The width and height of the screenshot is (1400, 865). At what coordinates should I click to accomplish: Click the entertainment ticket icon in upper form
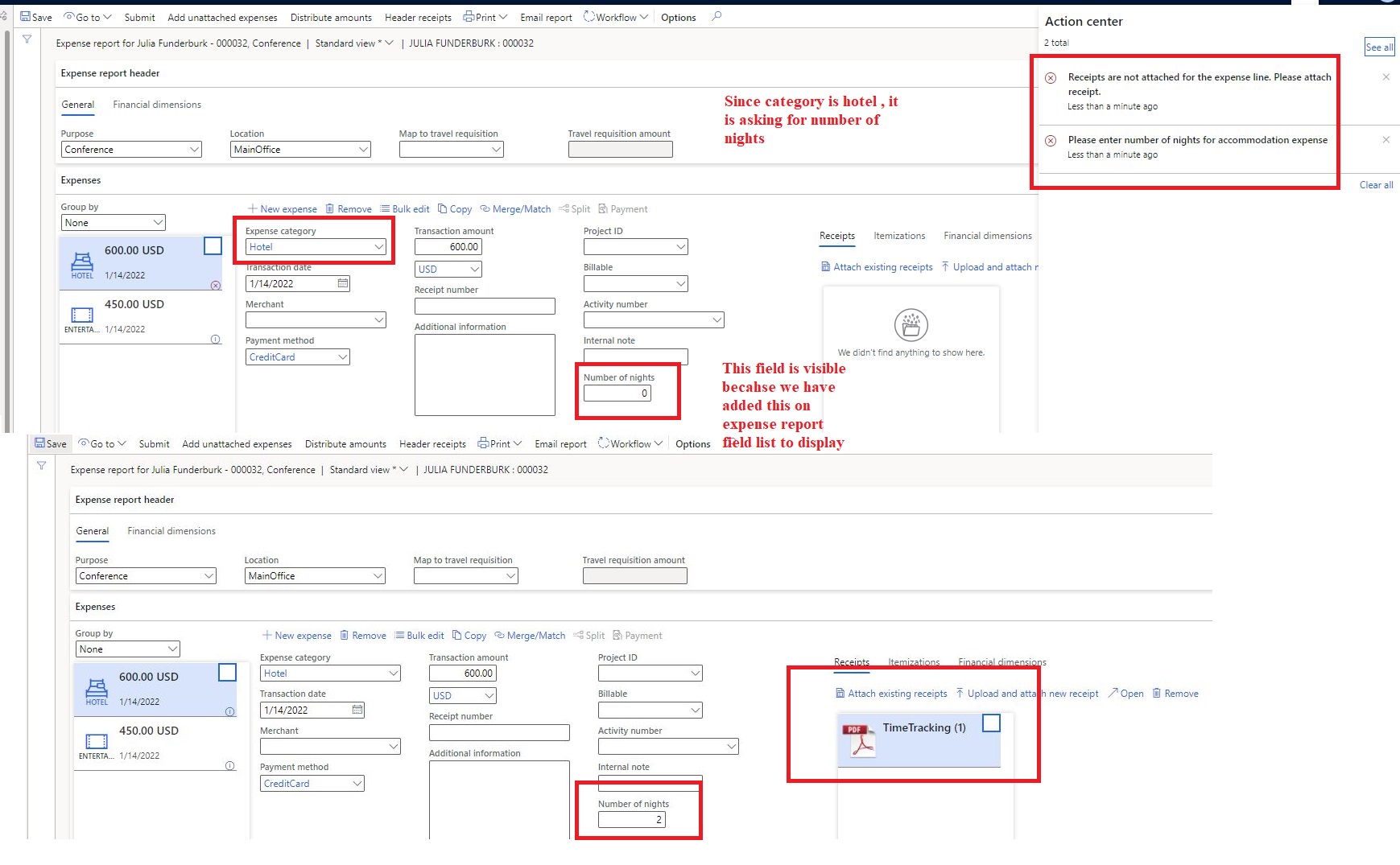click(82, 315)
